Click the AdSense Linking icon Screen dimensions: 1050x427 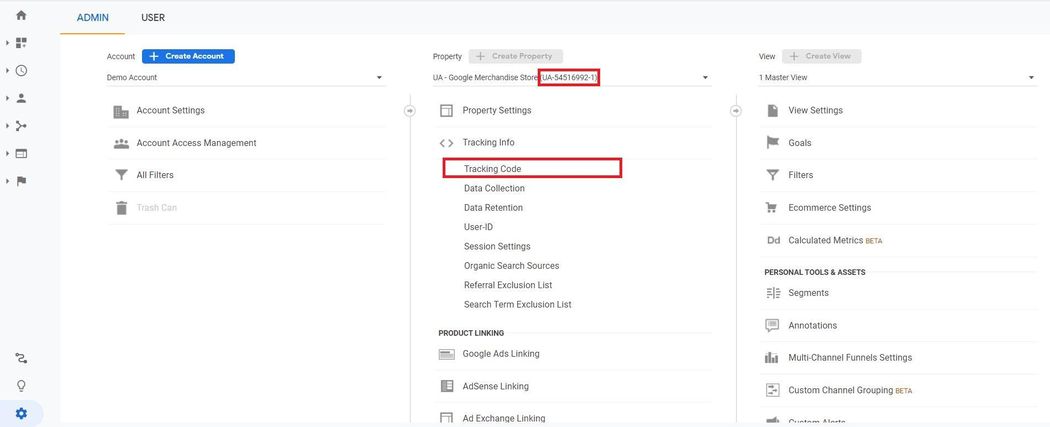[x=446, y=386]
